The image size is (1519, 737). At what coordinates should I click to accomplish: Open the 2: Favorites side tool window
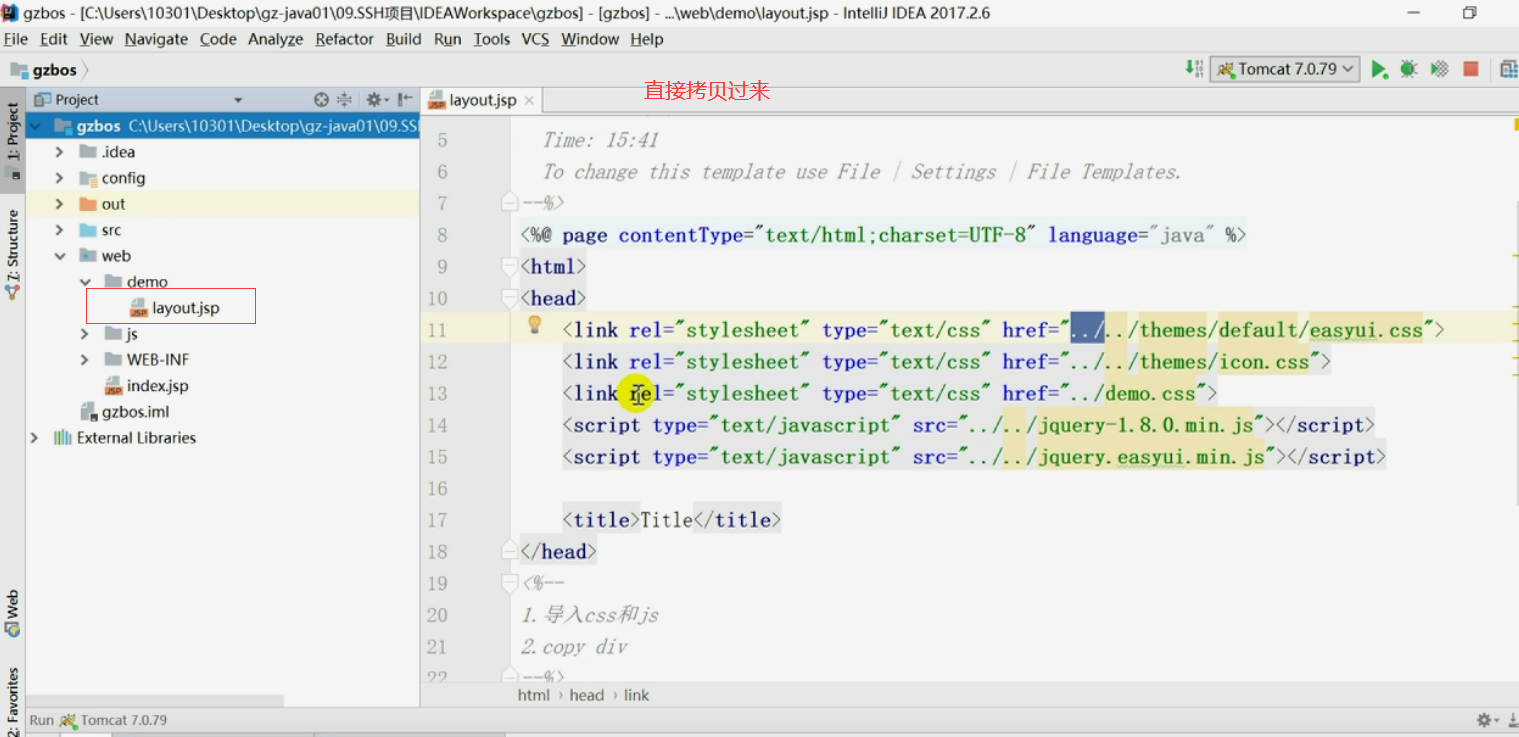pyautogui.click(x=13, y=700)
